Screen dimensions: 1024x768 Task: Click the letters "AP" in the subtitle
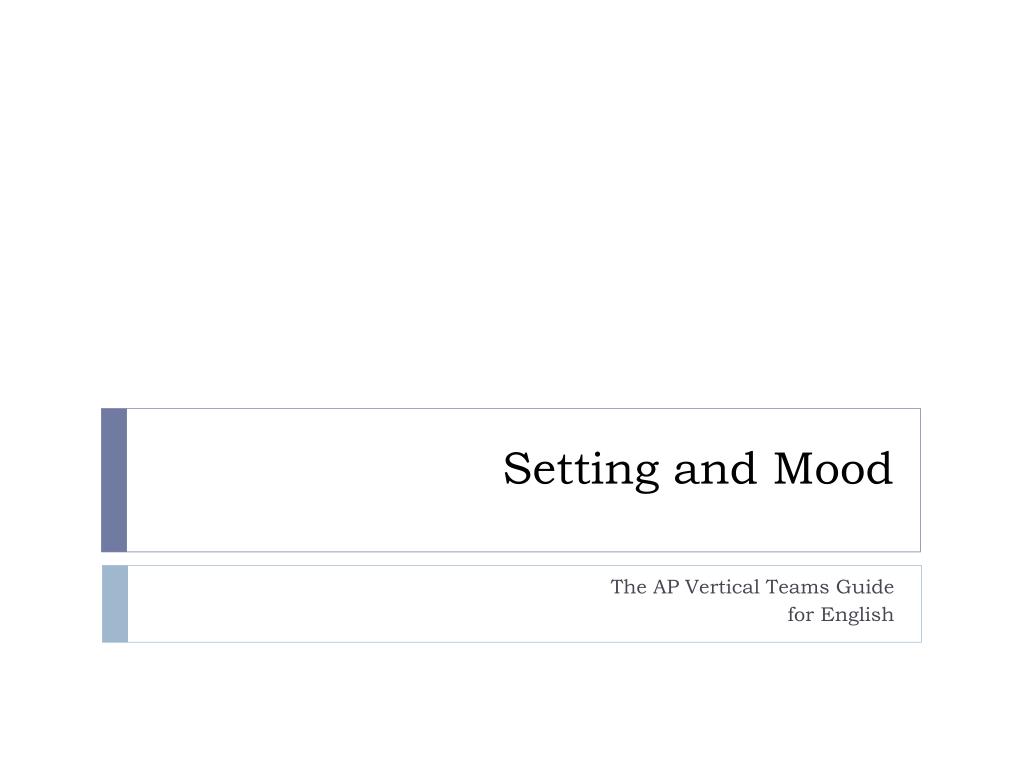pyautogui.click(x=666, y=586)
